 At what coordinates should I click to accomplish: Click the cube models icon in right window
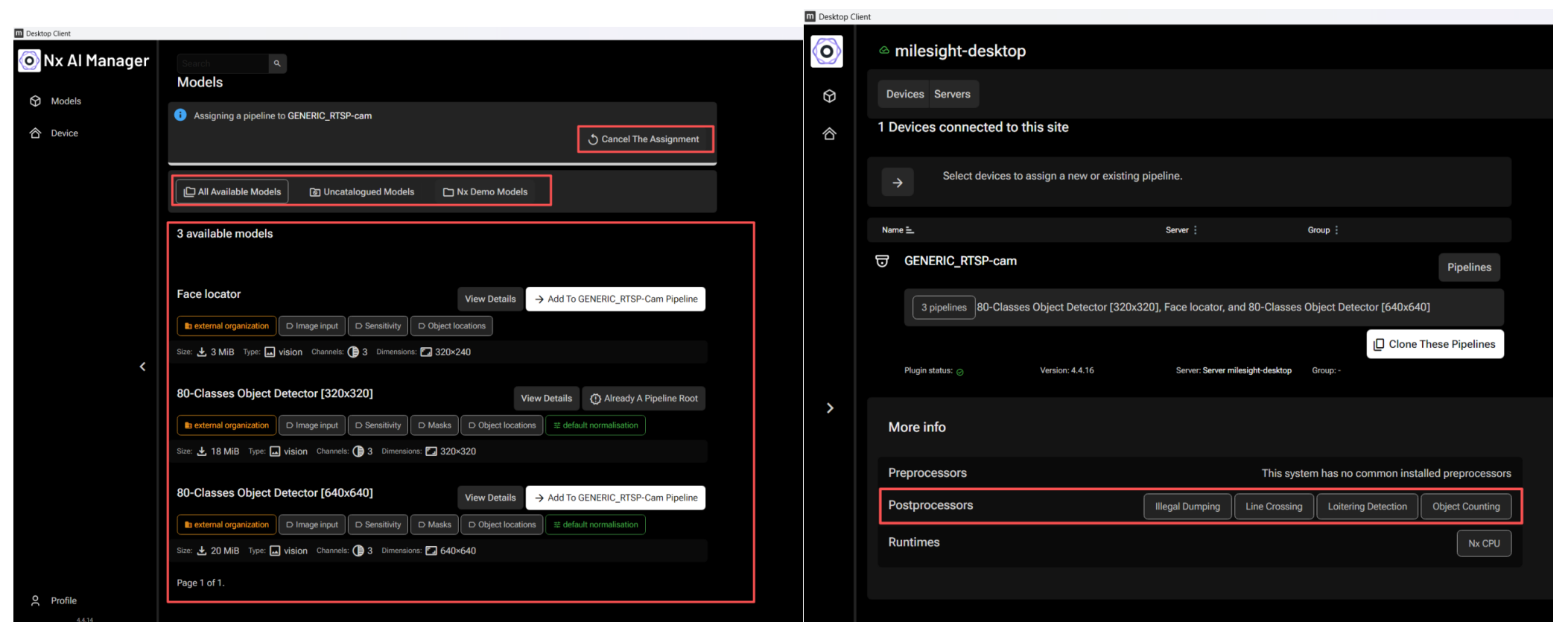click(829, 96)
